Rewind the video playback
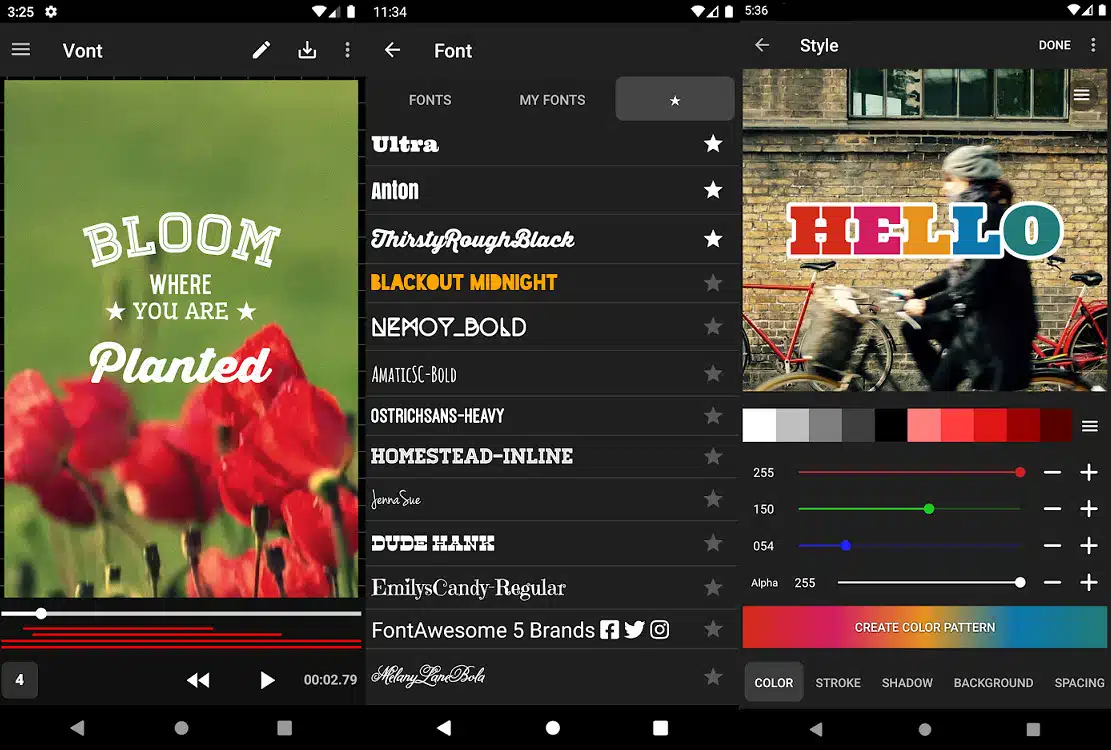This screenshot has width=1111, height=750. click(x=198, y=680)
